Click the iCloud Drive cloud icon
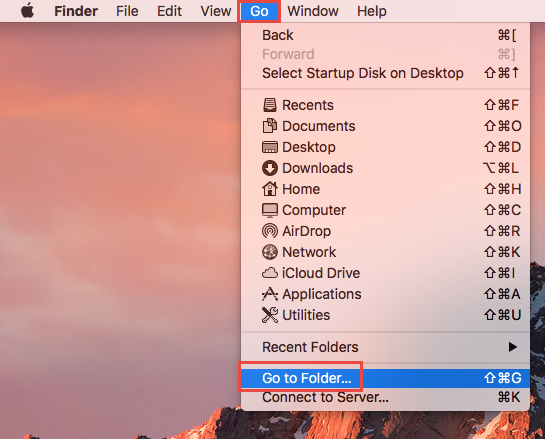This screenshot has width=545, height=439. point(270,273)
